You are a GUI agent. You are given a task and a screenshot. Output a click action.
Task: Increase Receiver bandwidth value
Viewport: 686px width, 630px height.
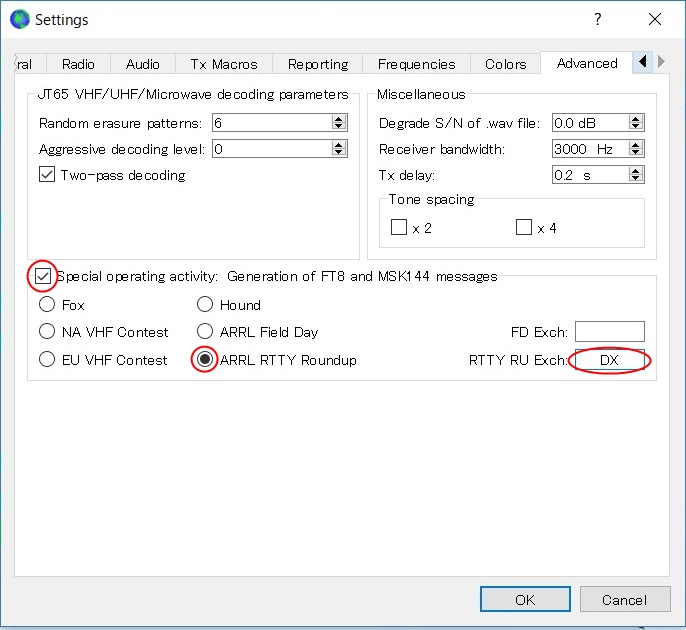[636, 145]
